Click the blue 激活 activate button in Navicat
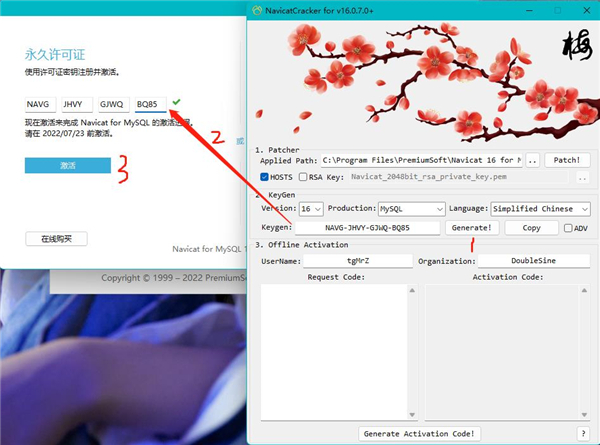 pos(68,165)
